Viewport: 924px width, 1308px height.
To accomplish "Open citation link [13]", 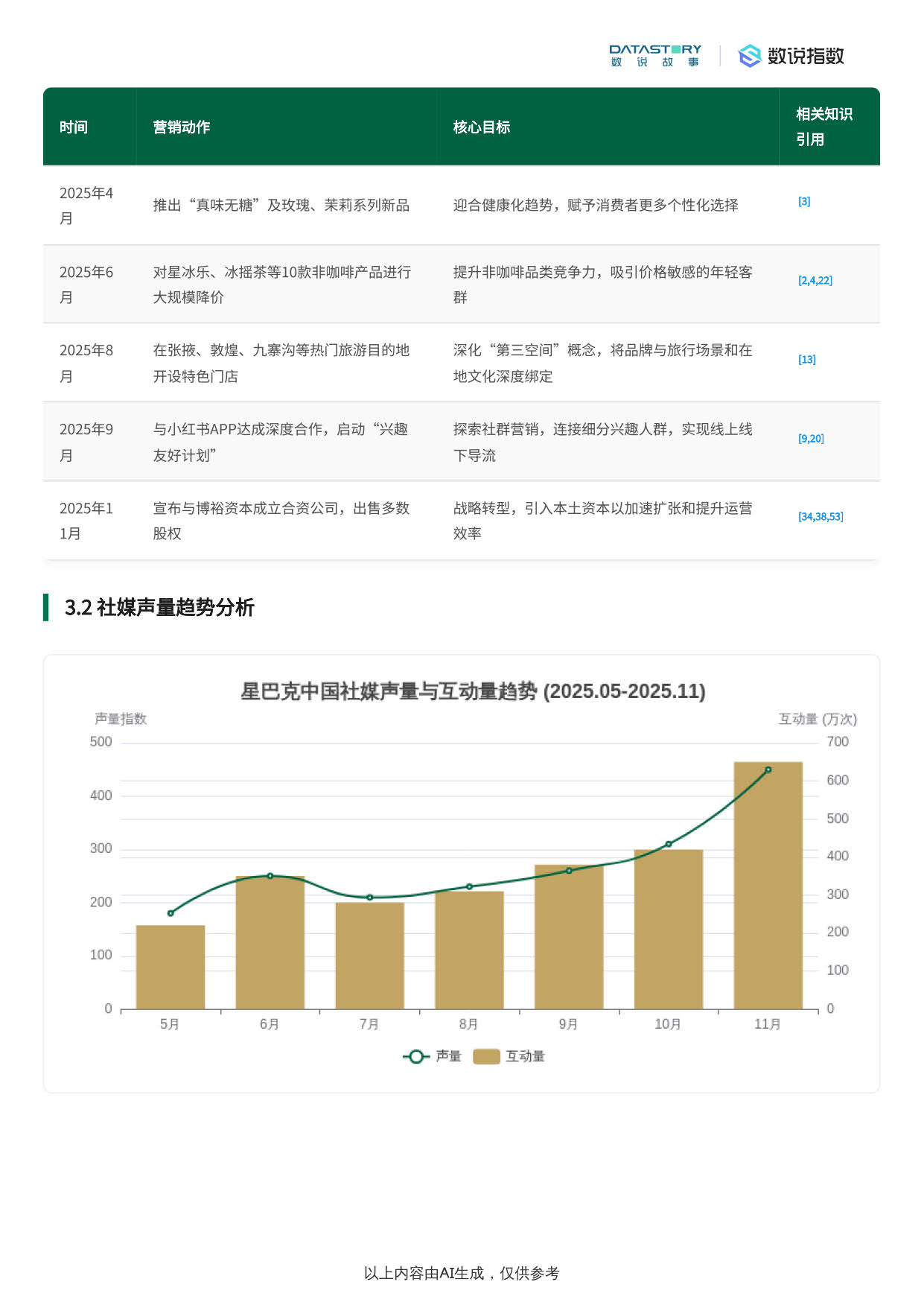I will point(807,360).
